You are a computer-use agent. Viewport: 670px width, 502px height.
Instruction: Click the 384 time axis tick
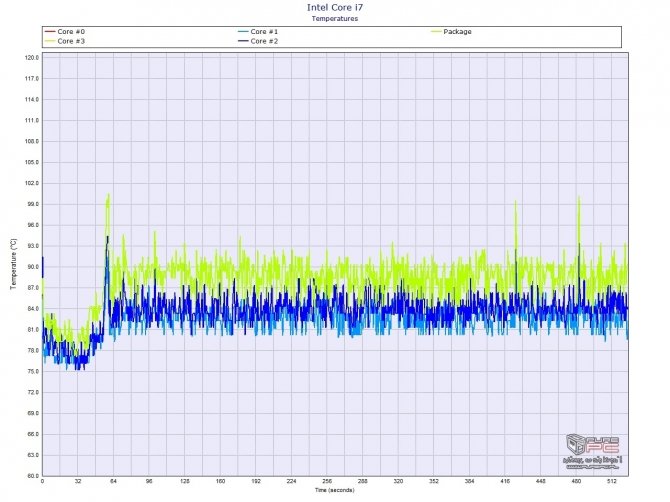(x=470, y=481)
